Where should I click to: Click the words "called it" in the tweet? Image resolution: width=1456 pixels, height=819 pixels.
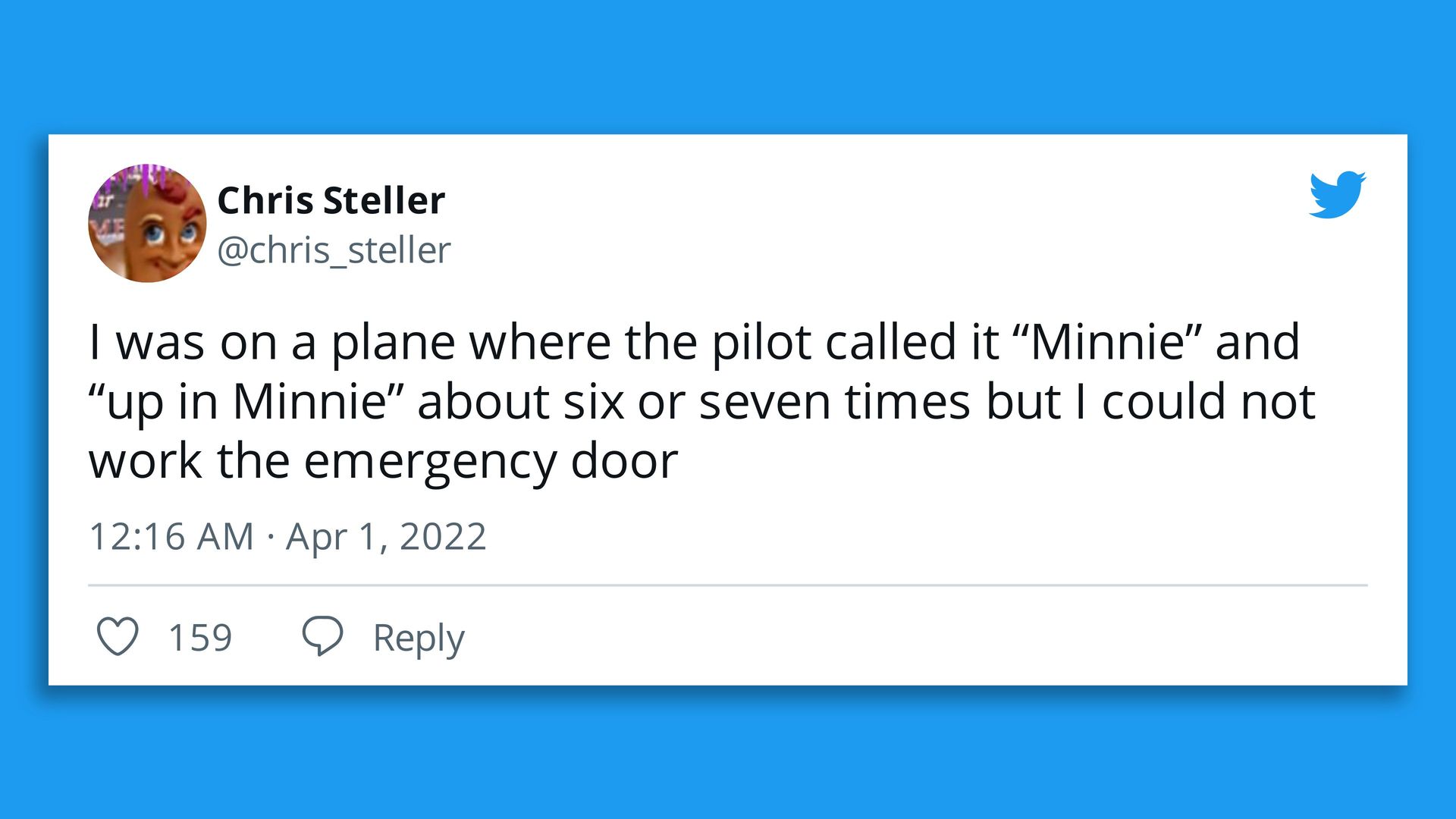(x=912, y=342)
